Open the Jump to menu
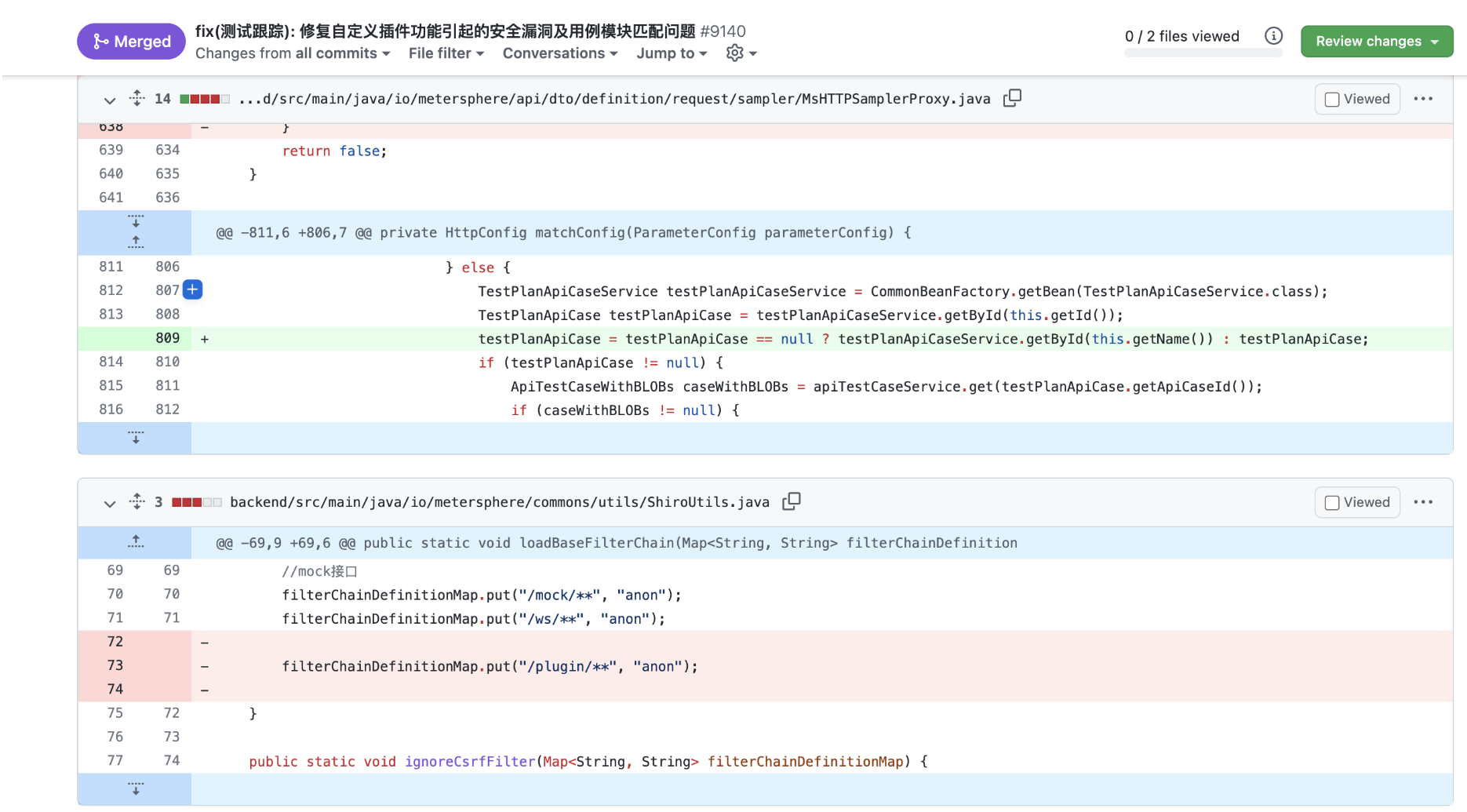Screen dimensions: 1467x812 [672, 53]
